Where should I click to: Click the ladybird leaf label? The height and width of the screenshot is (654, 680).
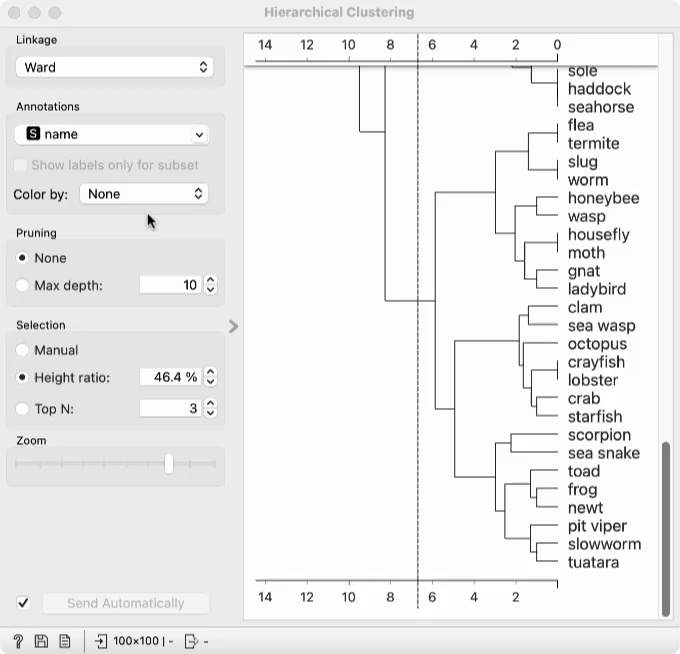coord(597,289)
